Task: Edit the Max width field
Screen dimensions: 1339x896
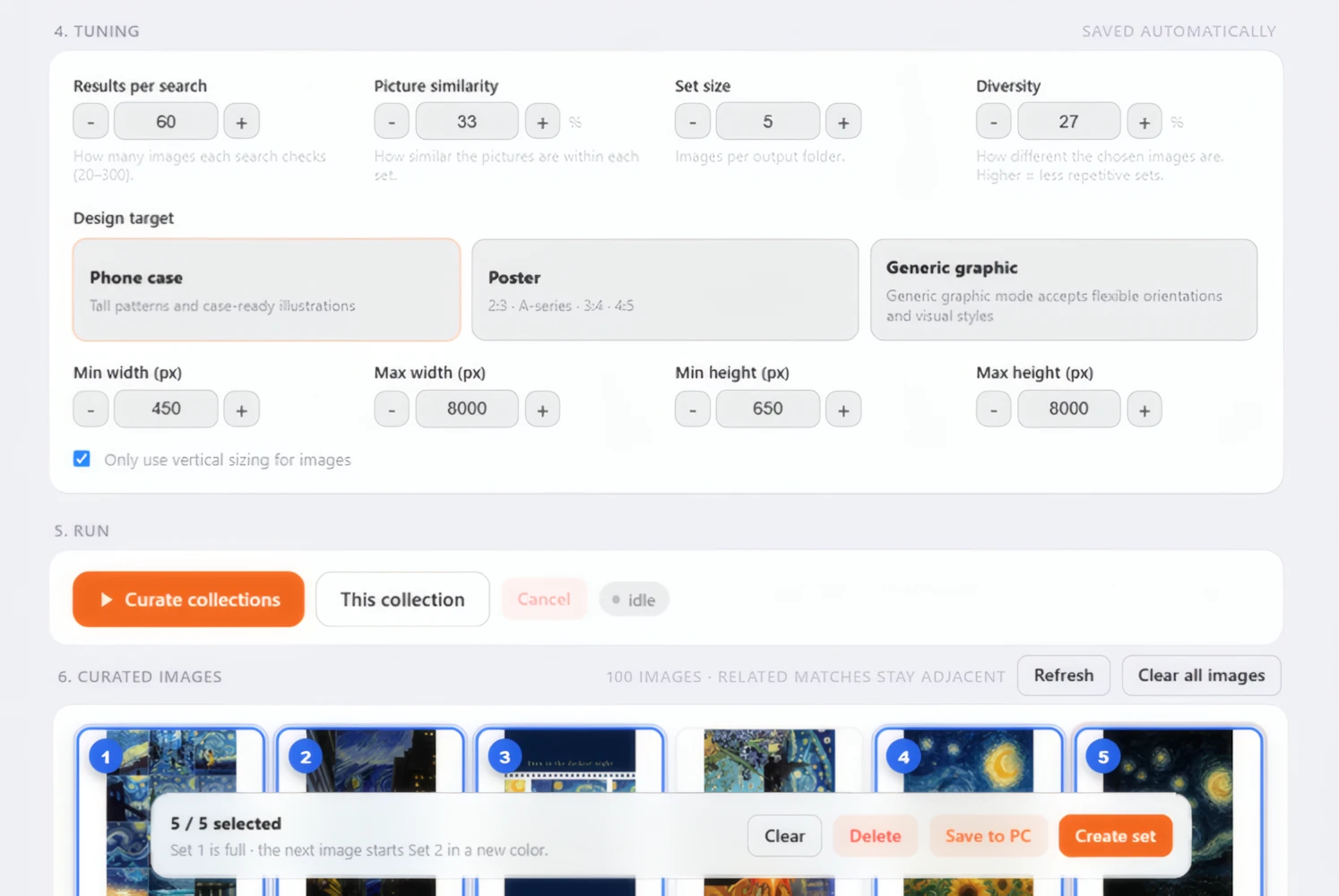Action: [467, 409]
